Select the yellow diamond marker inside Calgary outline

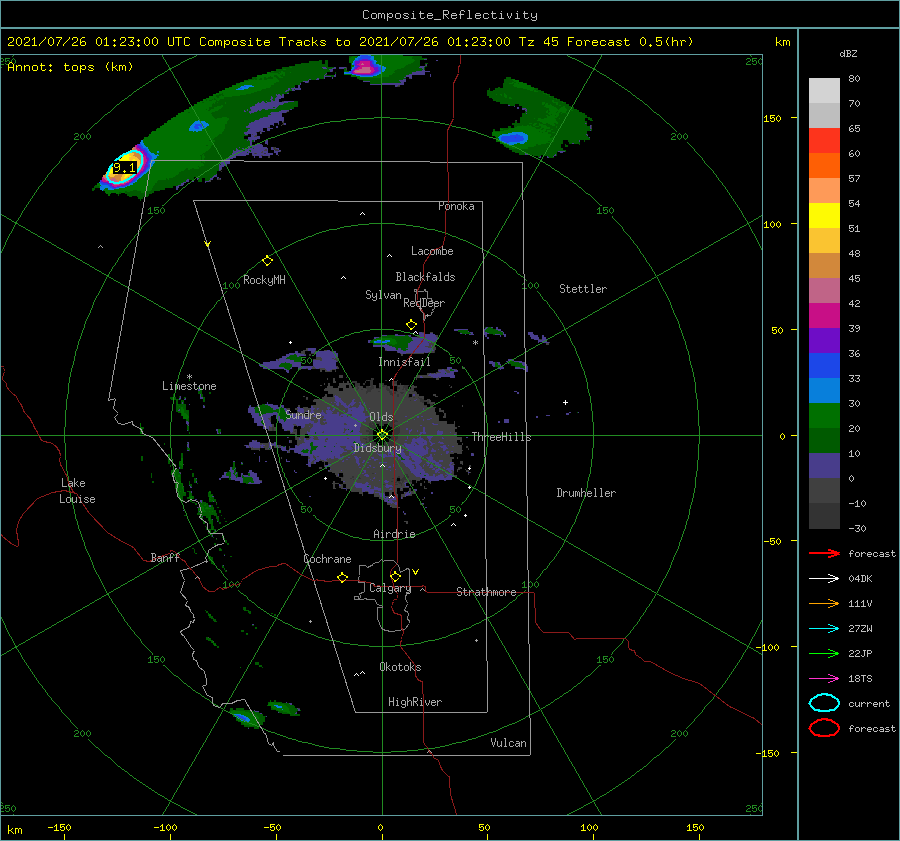(x=395, y=576)
